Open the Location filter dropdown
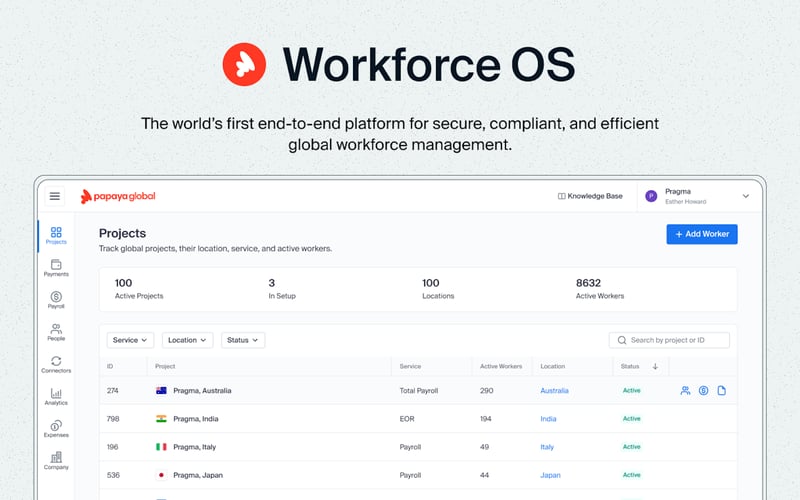 tap(187, 340)
